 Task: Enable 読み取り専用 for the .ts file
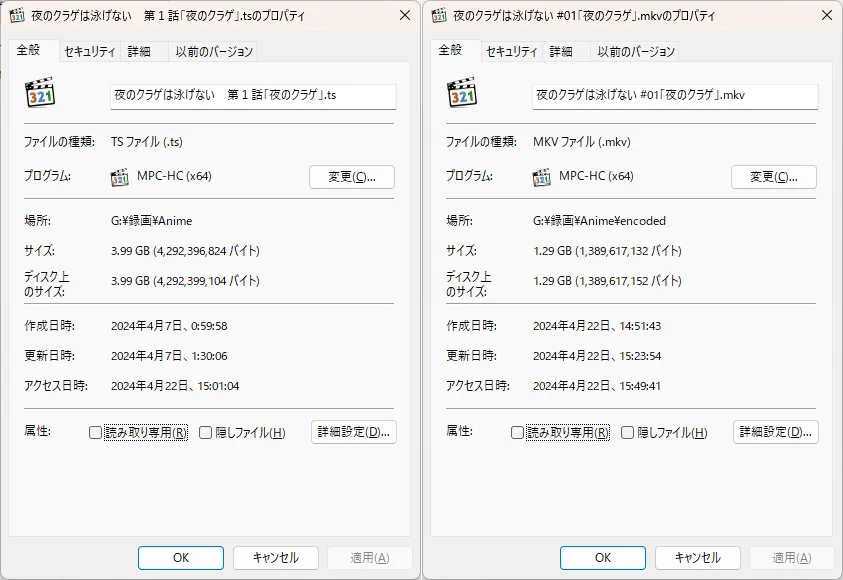(x=96, y=433)
